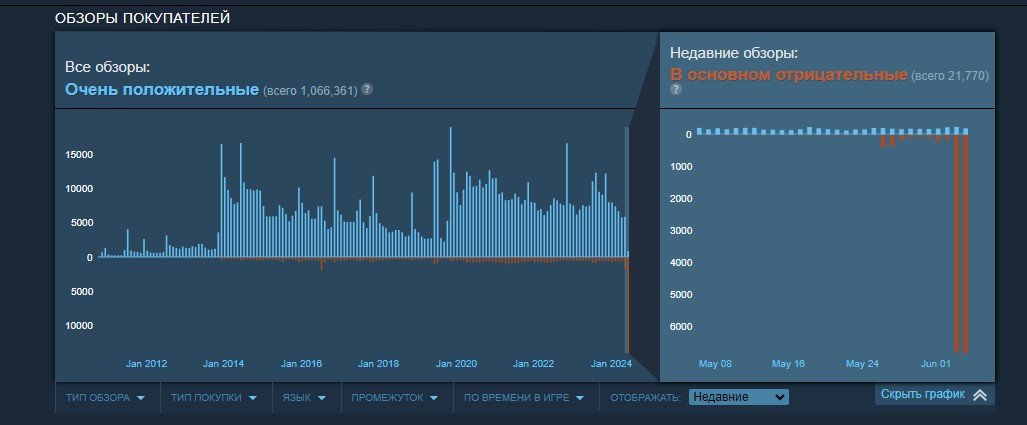Image resolution: width=1027 pixels, height=425 pixels.
Task: Click the May 08 label on recent chart
Action: [715, 364]
